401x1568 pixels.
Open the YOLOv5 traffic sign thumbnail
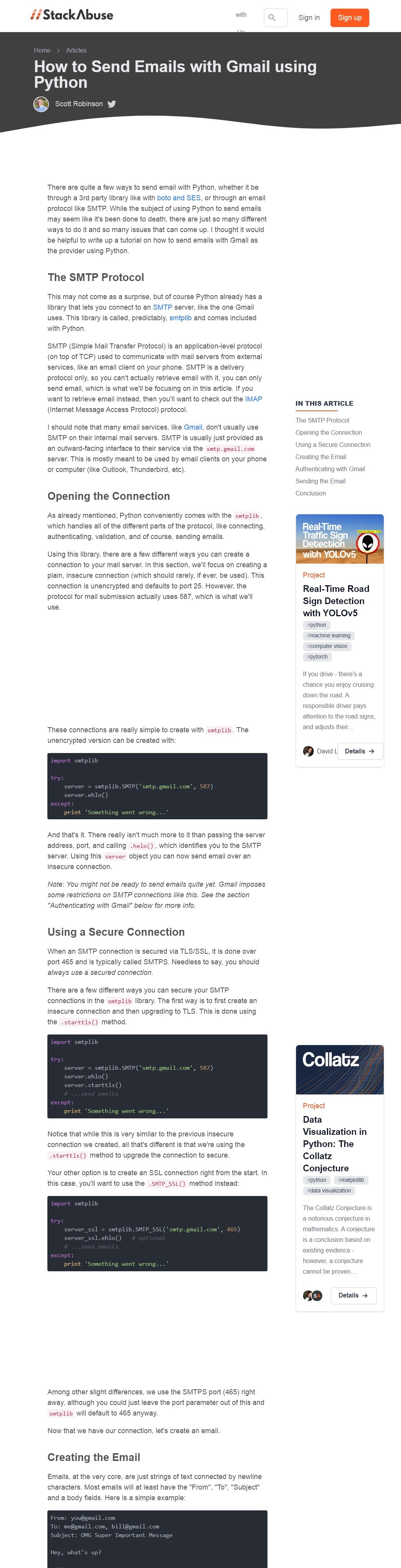pos(340,539)
